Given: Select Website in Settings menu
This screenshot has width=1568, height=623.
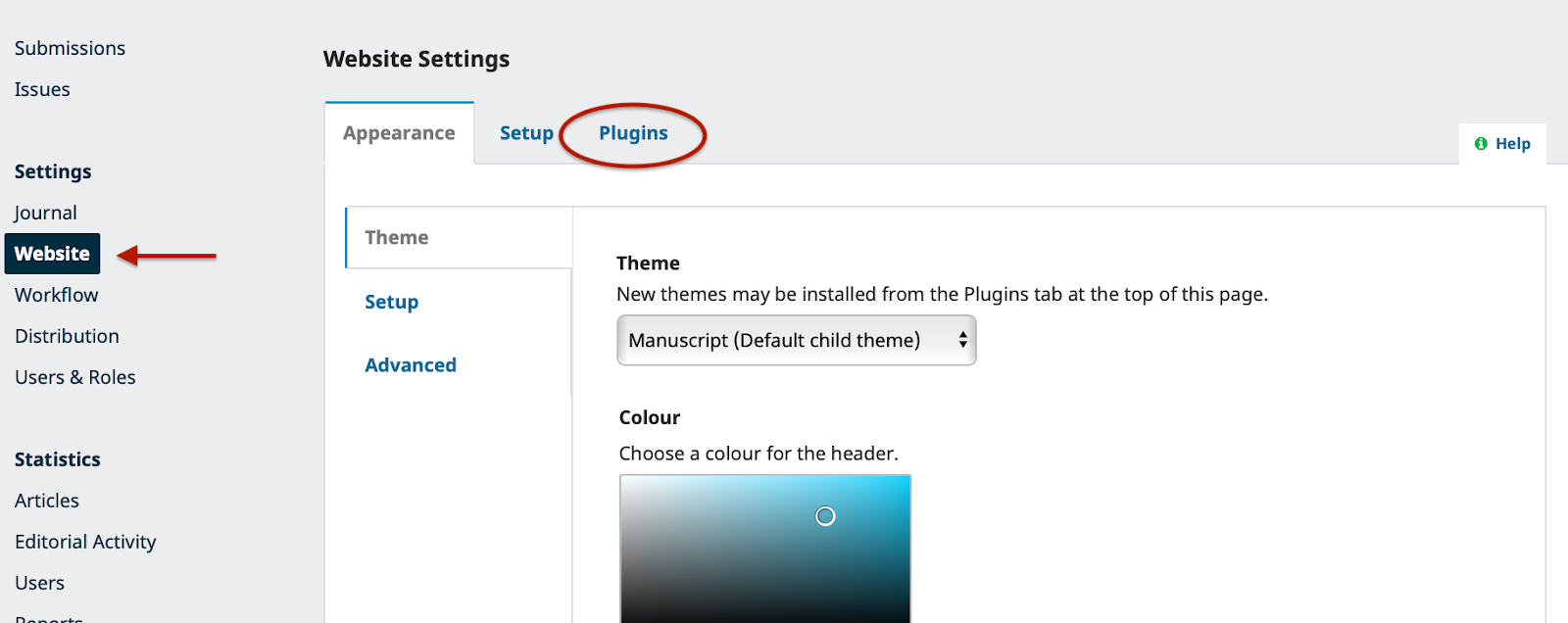Looking at the screenshot, I should (52, 254).
